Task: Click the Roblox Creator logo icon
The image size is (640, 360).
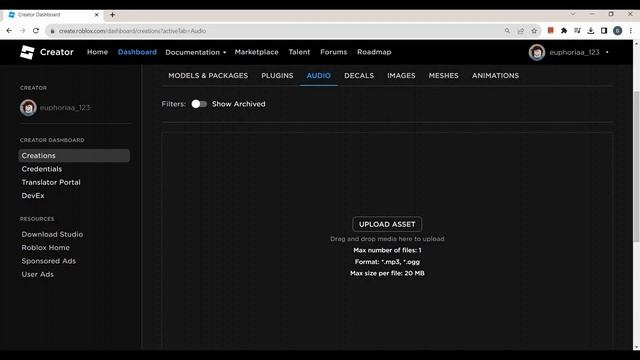Action: coord(27,52)
